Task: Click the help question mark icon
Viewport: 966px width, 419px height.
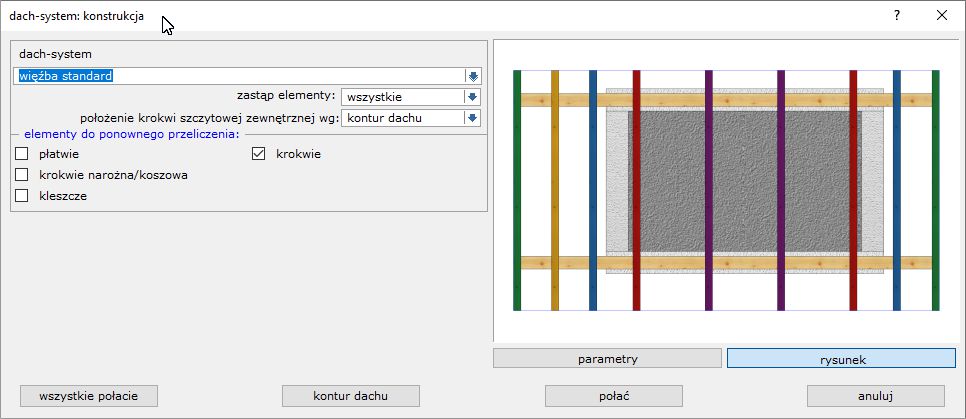Action: pyautogui.click(x=897, y=15)
